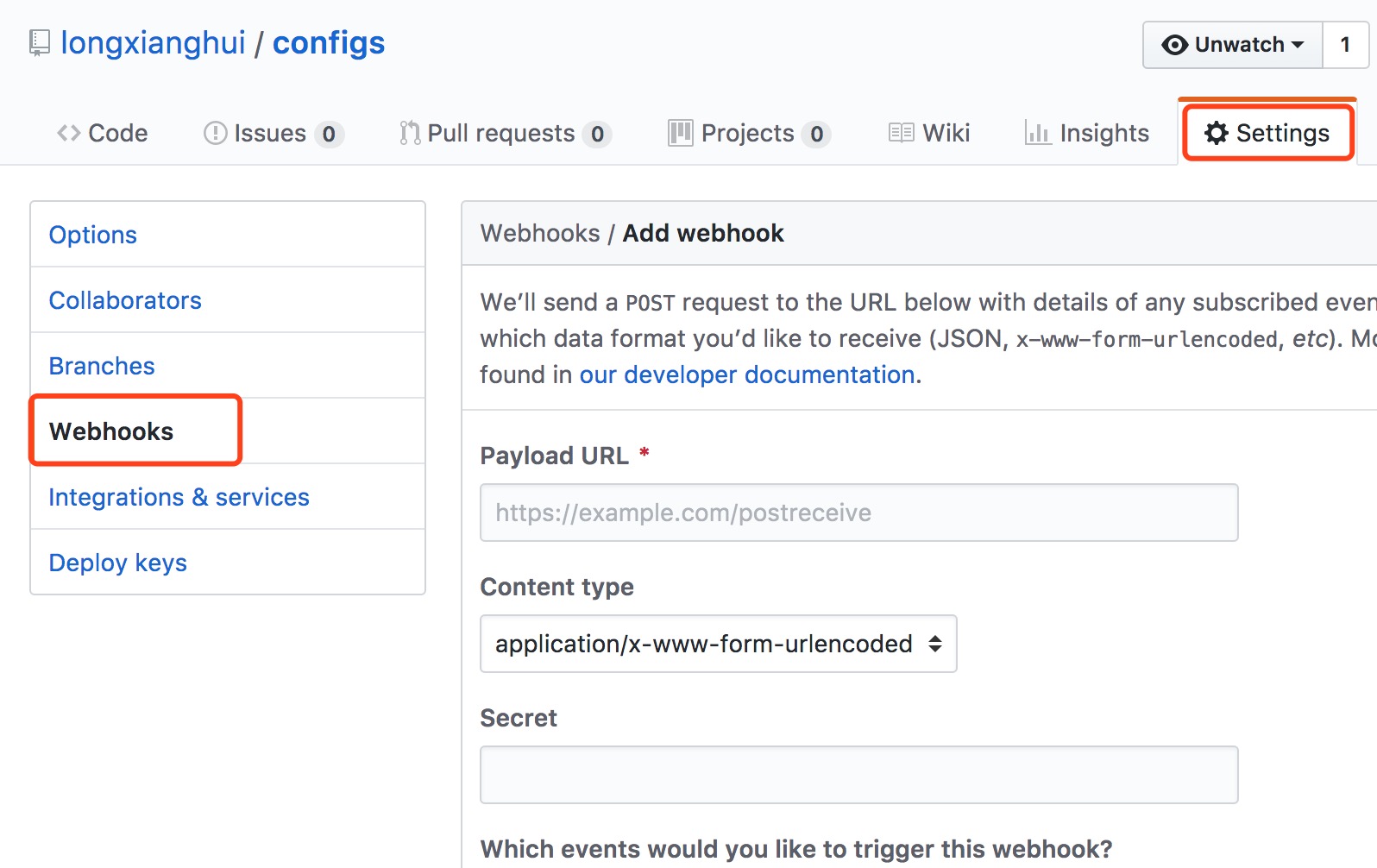The image size is (1377, 868).
Task: Open the longxianghui user profile link
Action: [153, 43]
